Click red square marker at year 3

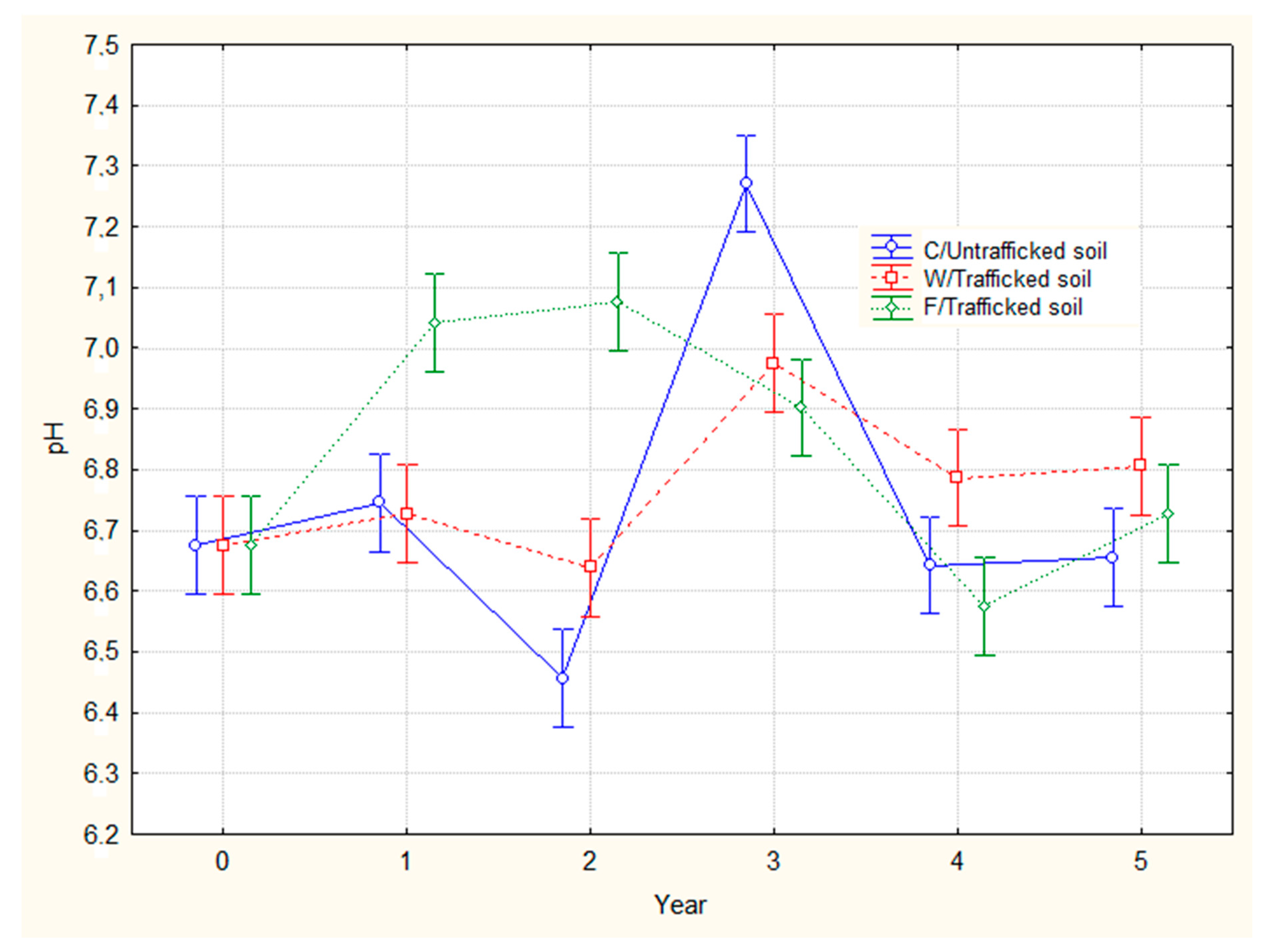pyautogui.click(x=773, y=363)
